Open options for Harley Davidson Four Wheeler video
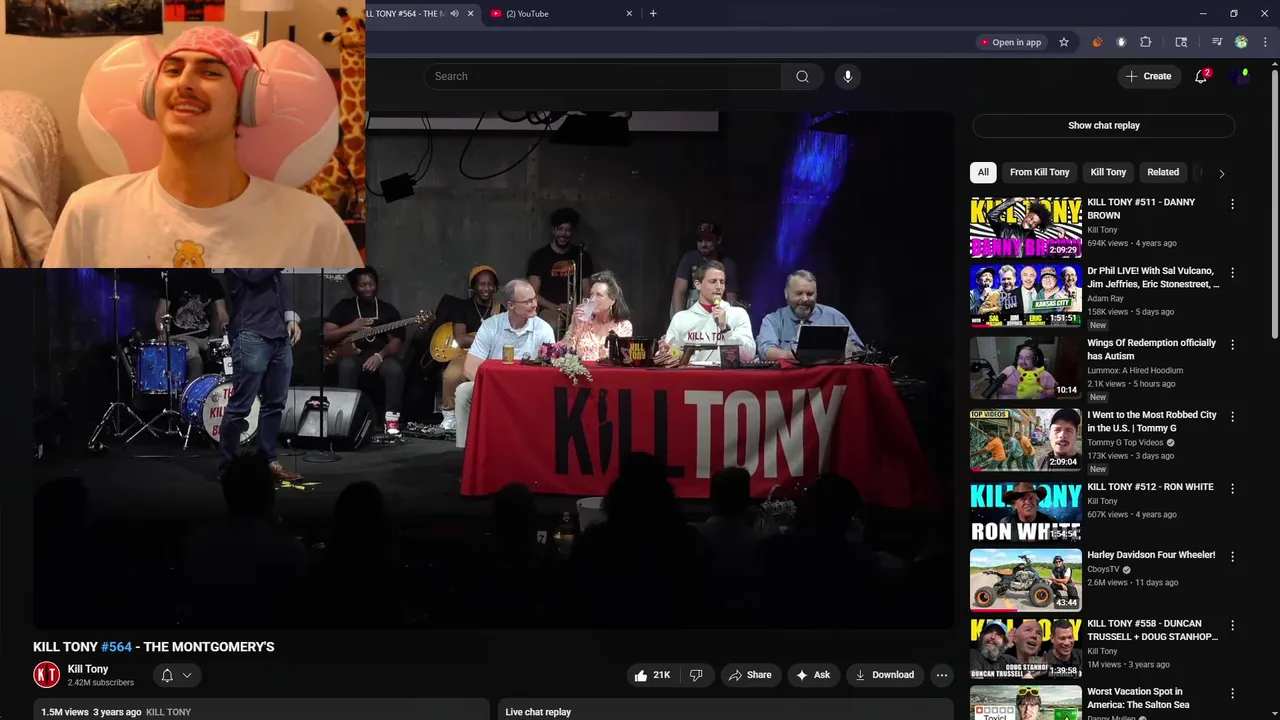The height and width of the screenshot is (720, 1280). (1232, 556)
